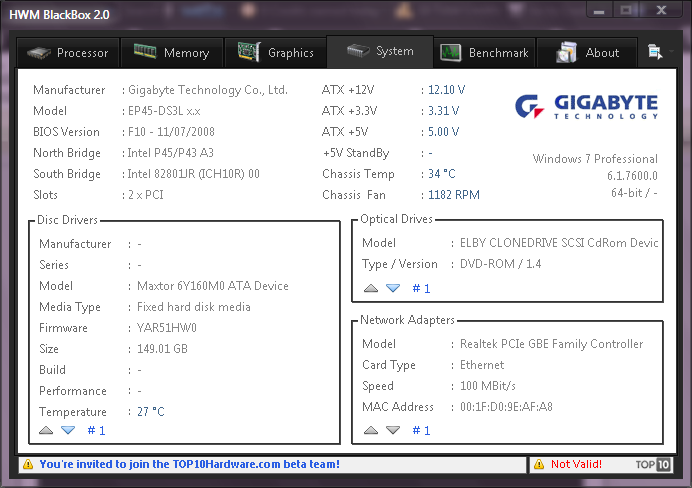Click the Optical Drives #1 index label
692x488 pixels.
click(421, 289)
